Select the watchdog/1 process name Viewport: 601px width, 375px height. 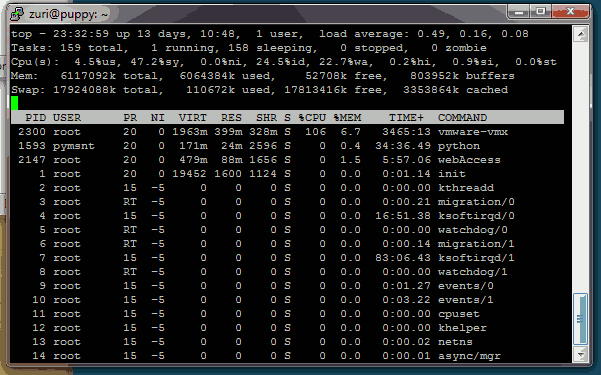pyautogui.click(x=473, y=272)
